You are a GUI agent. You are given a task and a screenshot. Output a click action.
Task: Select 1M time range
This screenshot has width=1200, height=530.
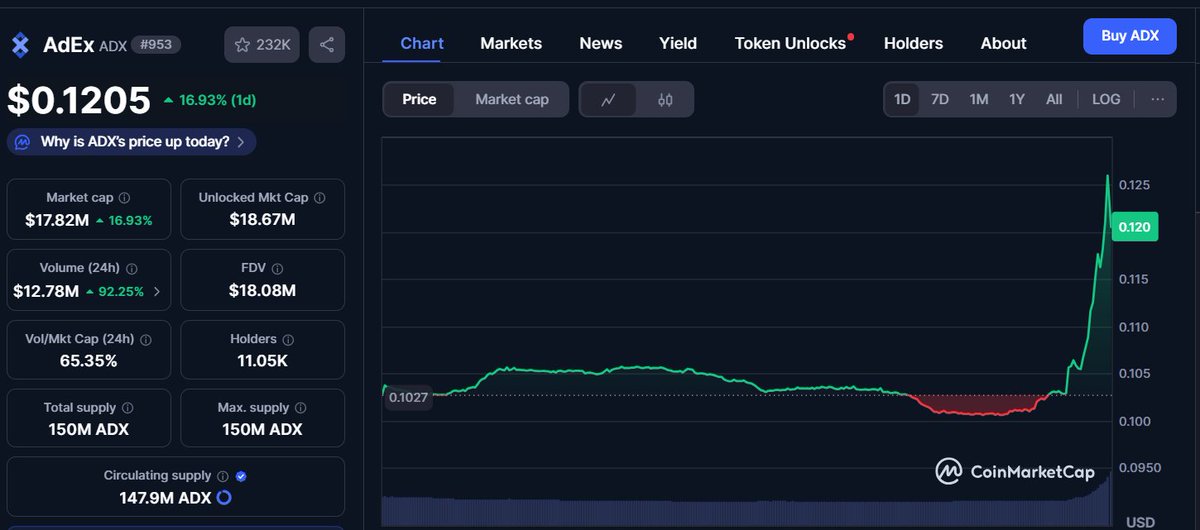pos(979,99)
